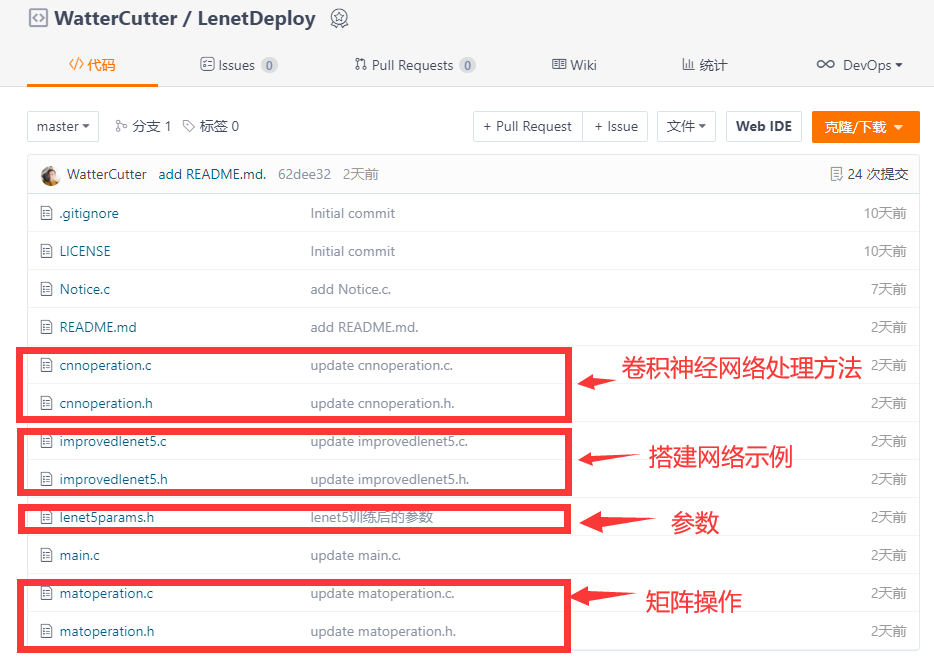The height and width of the screenshot is (662, 934).
Task: Open the LenetDeploy repository link
Action: (256, 18)
